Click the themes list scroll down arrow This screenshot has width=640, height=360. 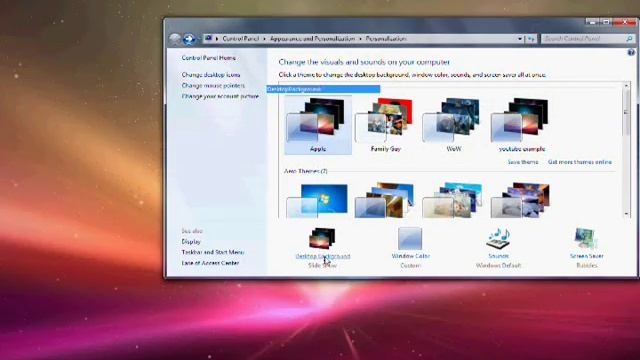point(627,213)
